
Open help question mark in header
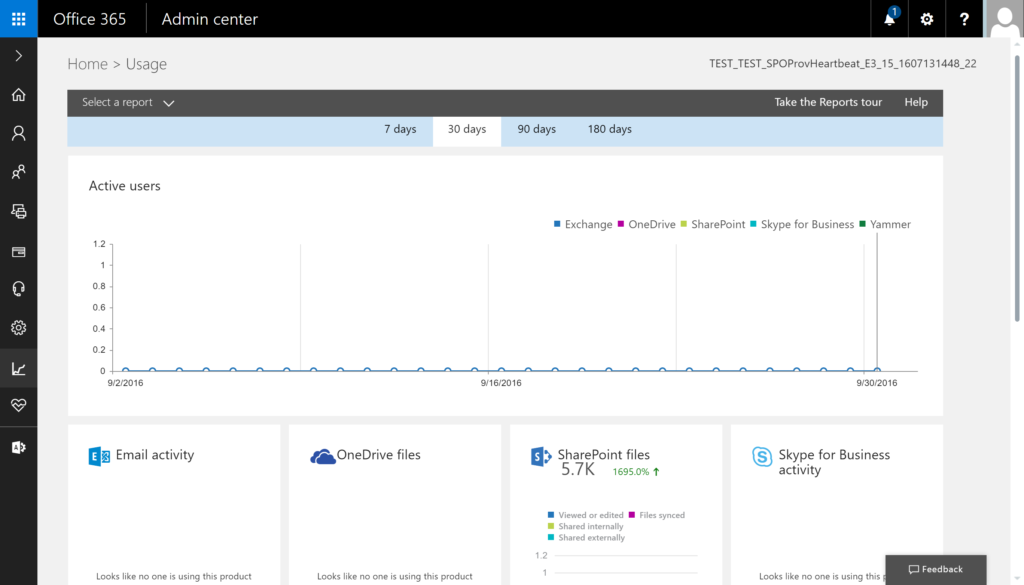pyautogui.click(x=964, y=18)
